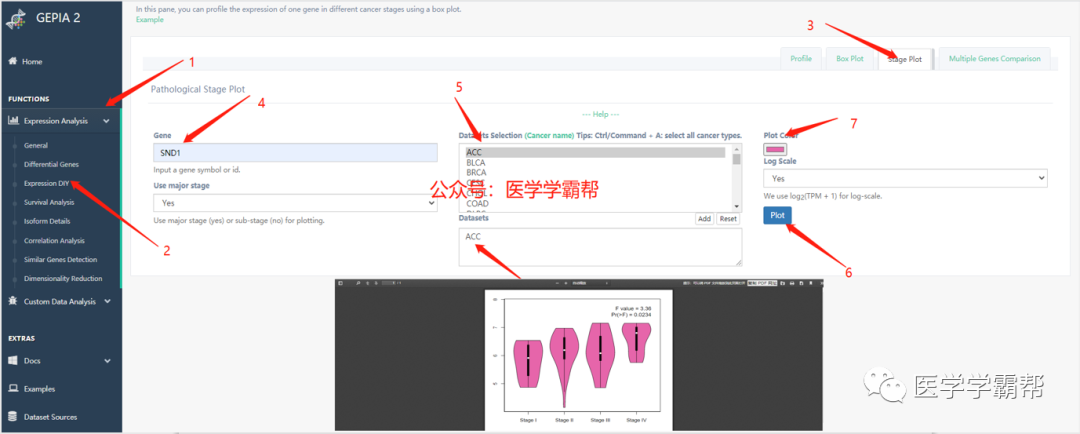This screenshot has height=434, width=1080.
Task: Open the PDF viewer zoom level dropdown
Action: (592, 283)
